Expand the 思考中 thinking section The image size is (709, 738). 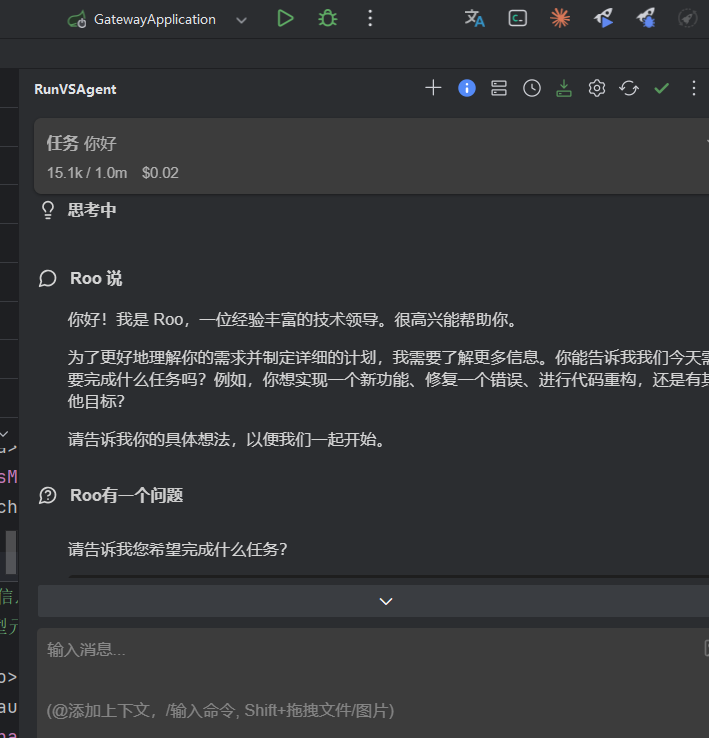92,210
